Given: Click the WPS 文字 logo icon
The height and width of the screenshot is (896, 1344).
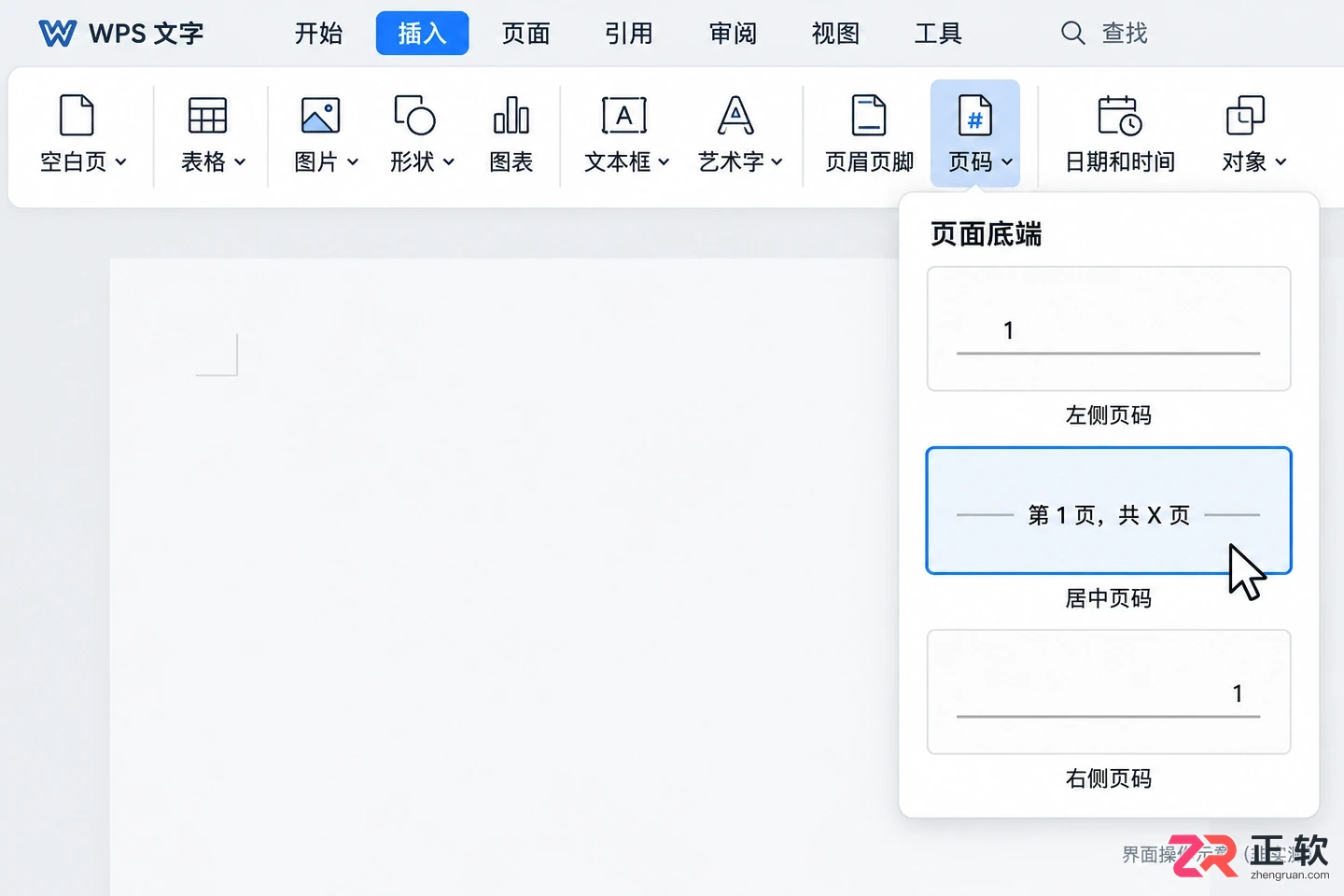Looking at the screenshot, I should pos(57,34).
